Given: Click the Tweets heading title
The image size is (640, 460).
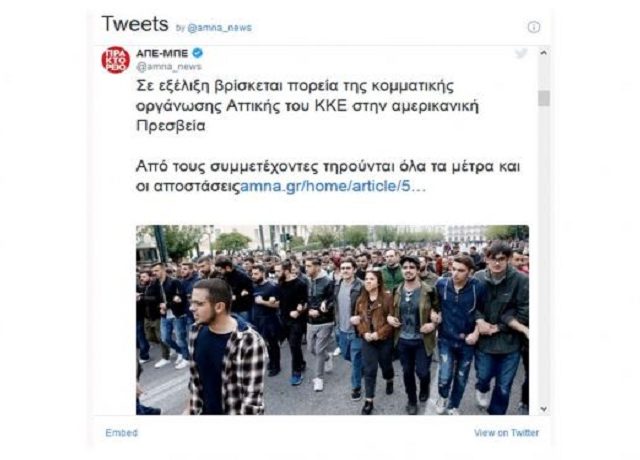Looking at the screenshot, I should [x=135, y=24].
